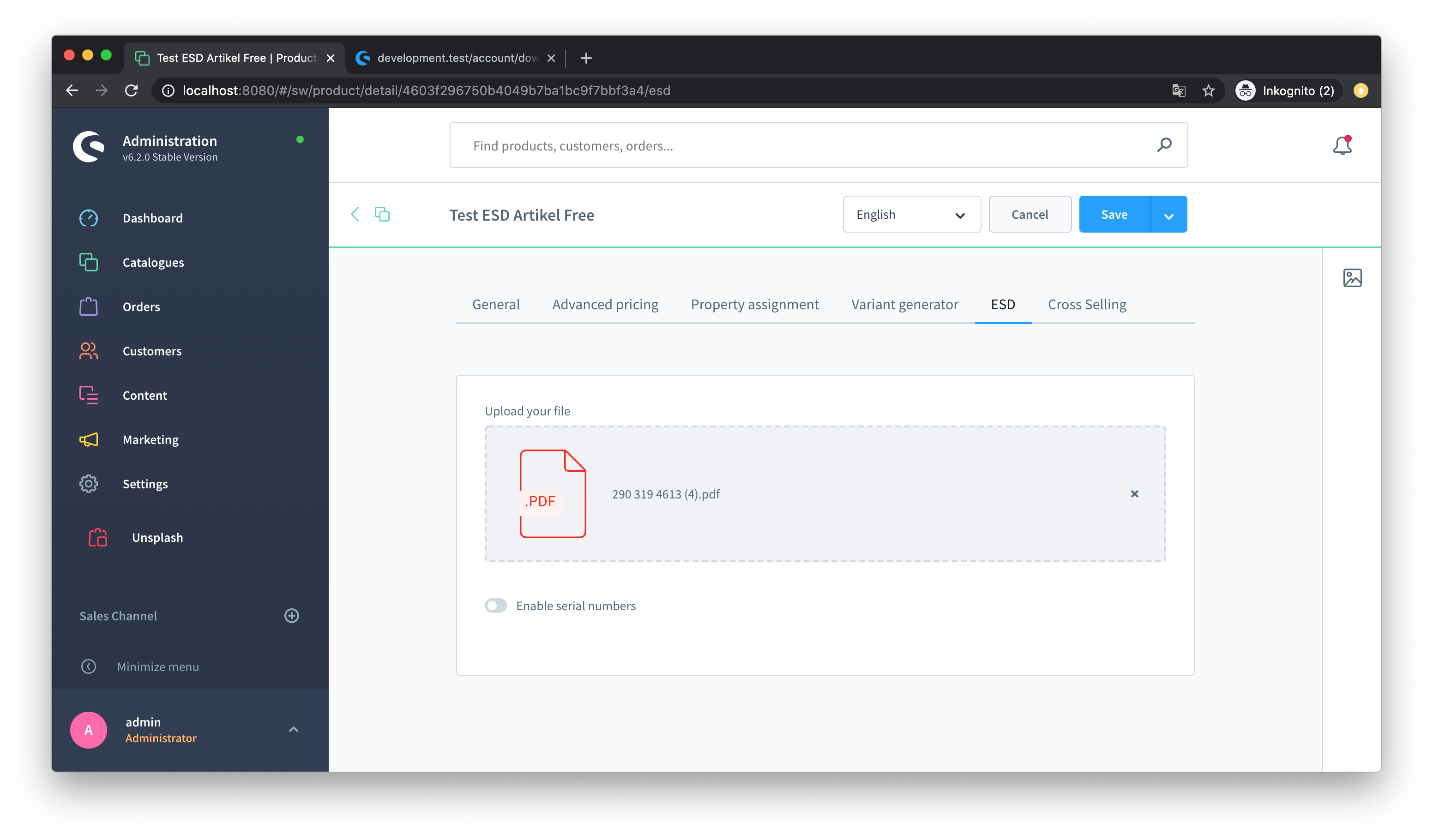Image resolution: width=1433 pixels, height=840 pixels.
Task: Click the Minimize menu link
Action: (x=157, y=666)
